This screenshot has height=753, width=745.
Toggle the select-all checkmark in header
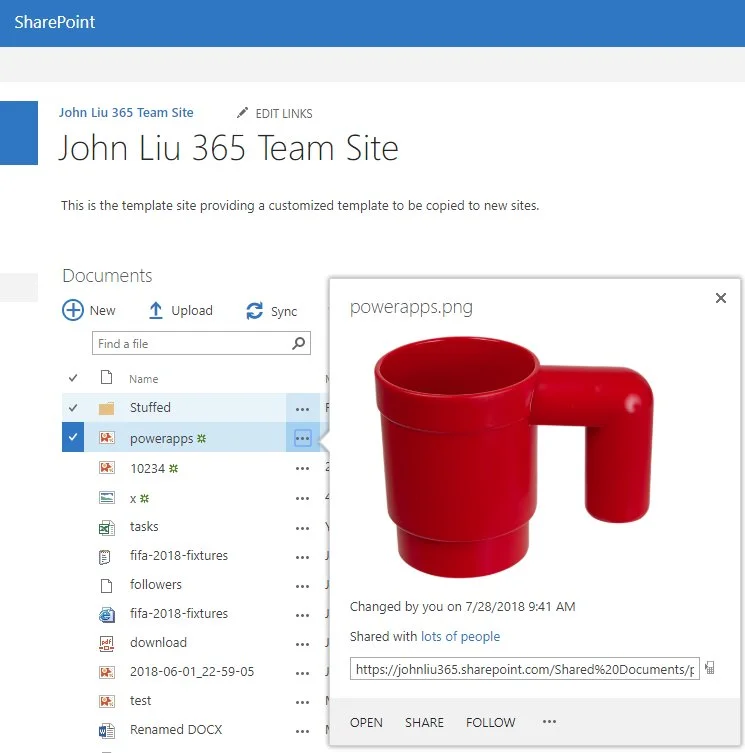[x=72, y=379]
